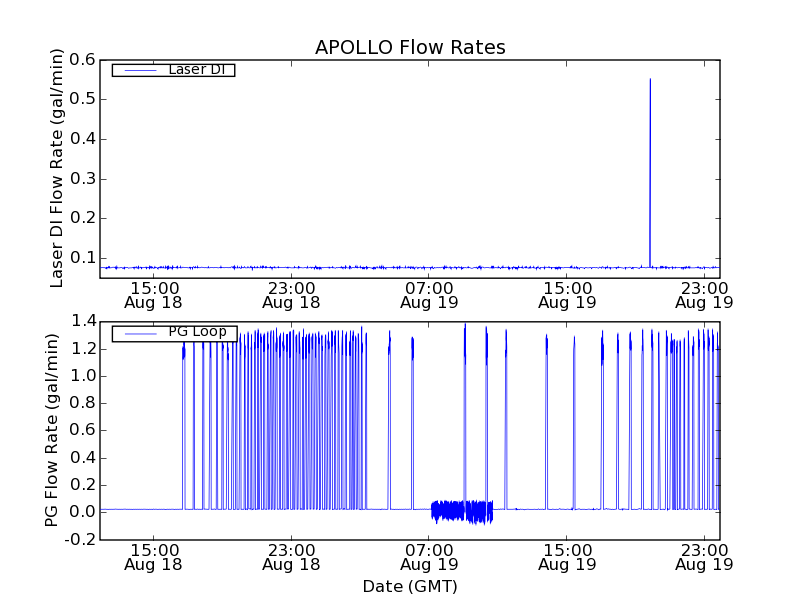The image size is (800, 600).
Task: Click 07:00 Aug 19 tick under top plot
Action: coord(428,294)
